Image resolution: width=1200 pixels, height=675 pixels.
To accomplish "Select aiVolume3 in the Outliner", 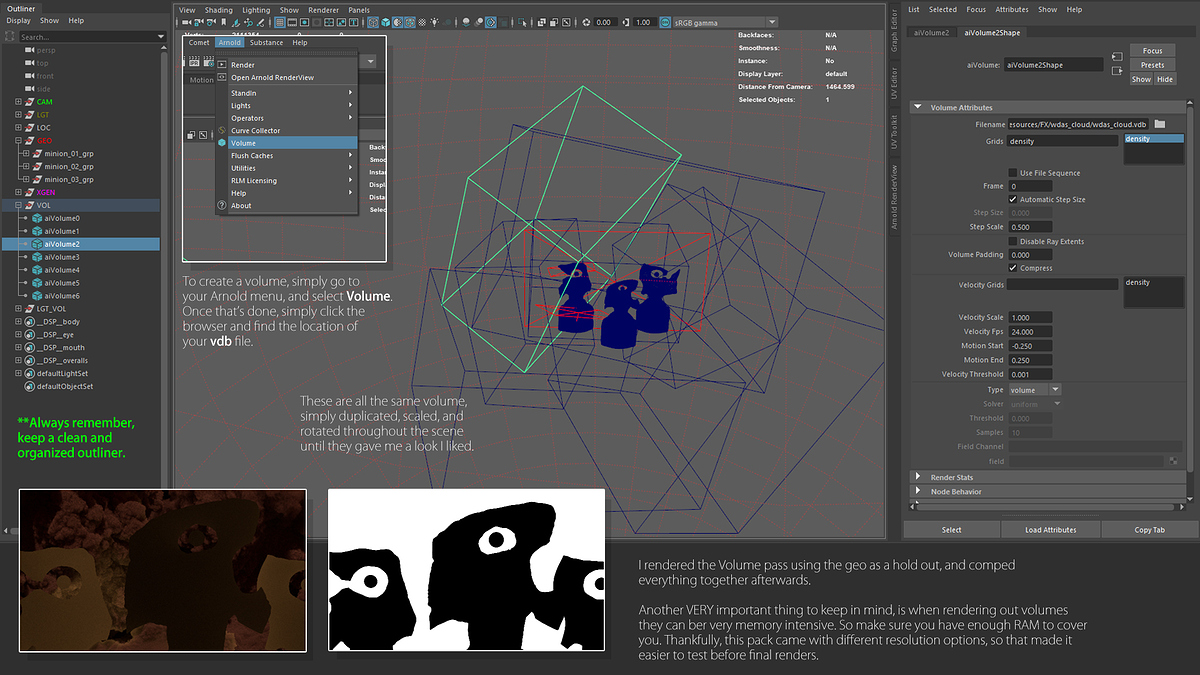I will (x=62, y=257).
